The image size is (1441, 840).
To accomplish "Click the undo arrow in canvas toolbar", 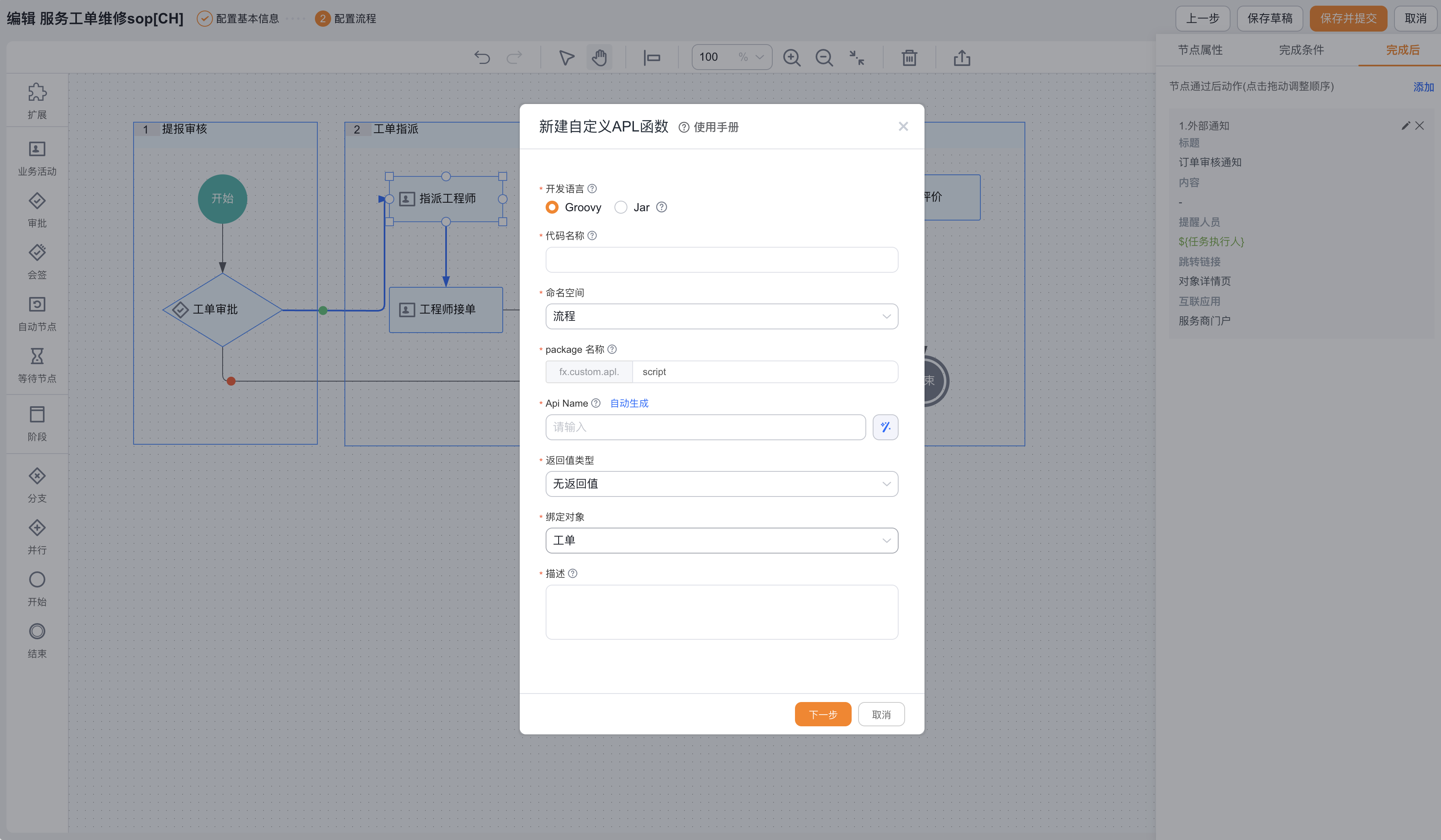I will 482,57.
